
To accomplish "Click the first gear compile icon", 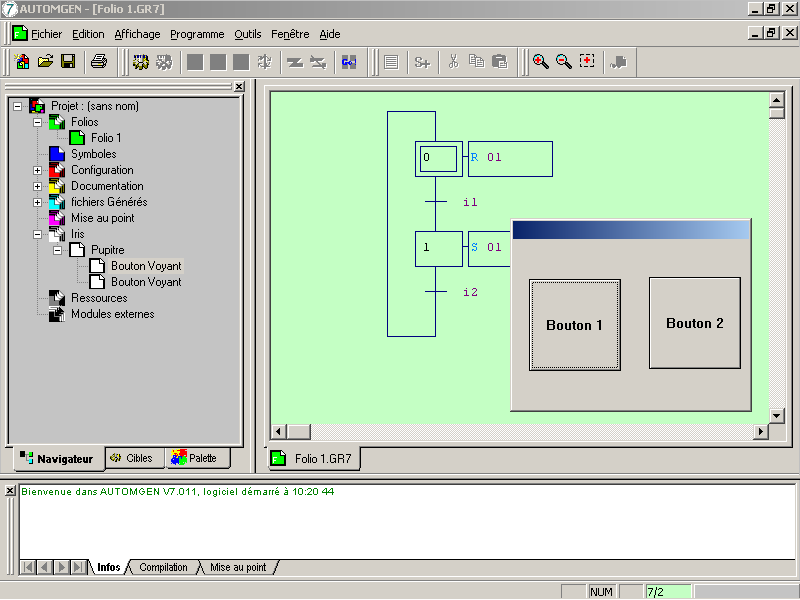I will [141, 62].
